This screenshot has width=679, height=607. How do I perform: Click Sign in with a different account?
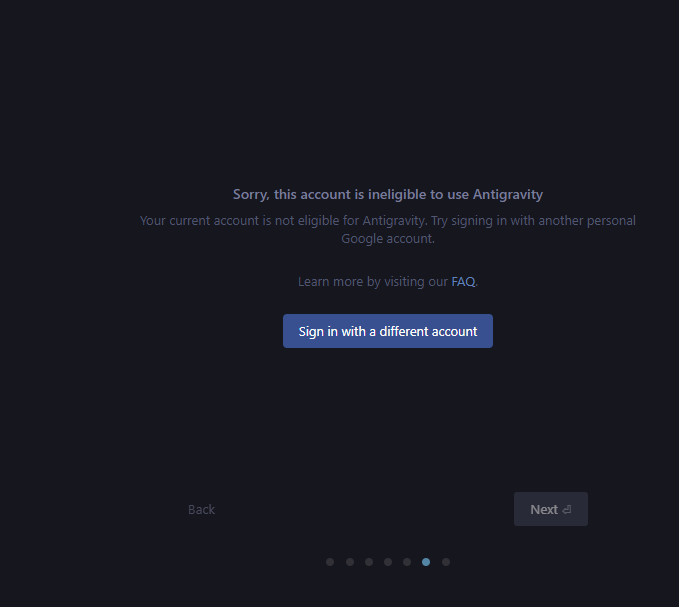point(388,331)
